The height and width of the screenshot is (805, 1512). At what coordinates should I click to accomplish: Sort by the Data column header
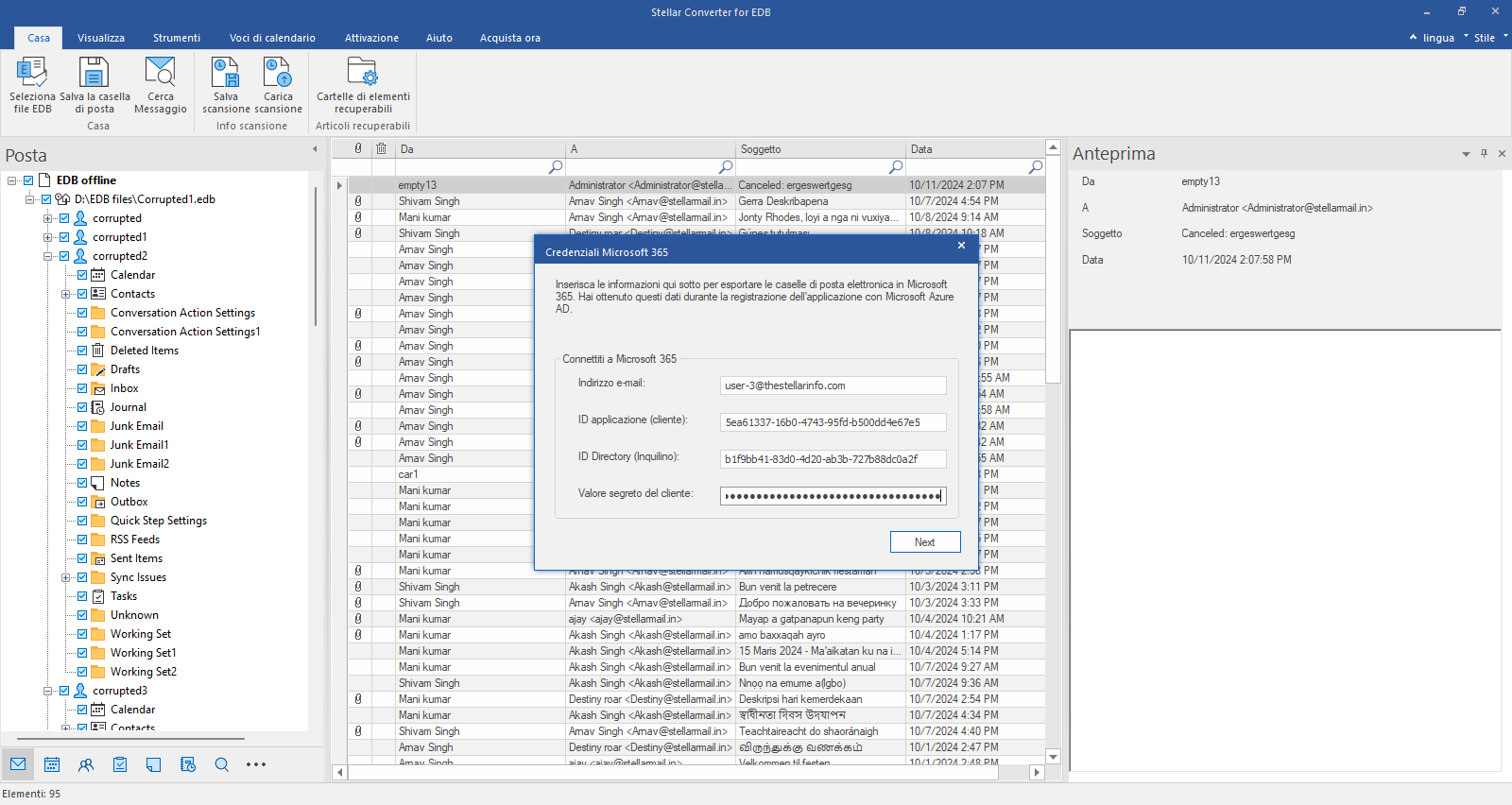974,148
